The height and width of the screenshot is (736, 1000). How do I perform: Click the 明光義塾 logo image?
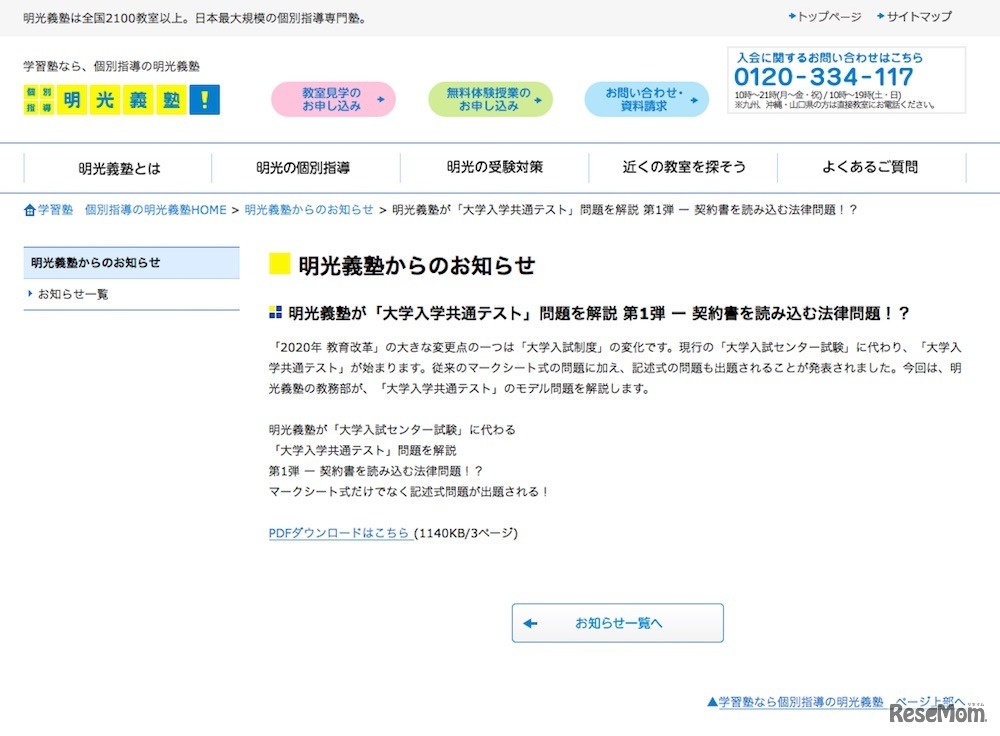pos(122,99)
